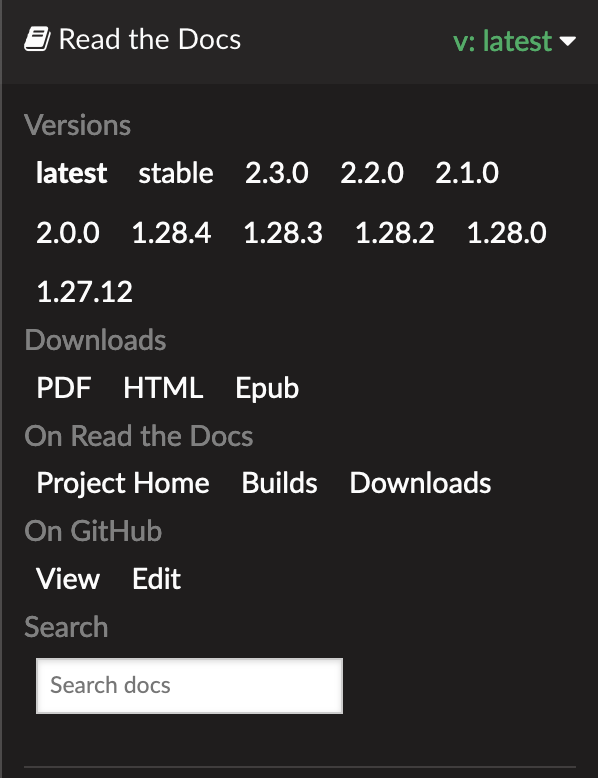Open the Project Home page

tap(123, 483)
